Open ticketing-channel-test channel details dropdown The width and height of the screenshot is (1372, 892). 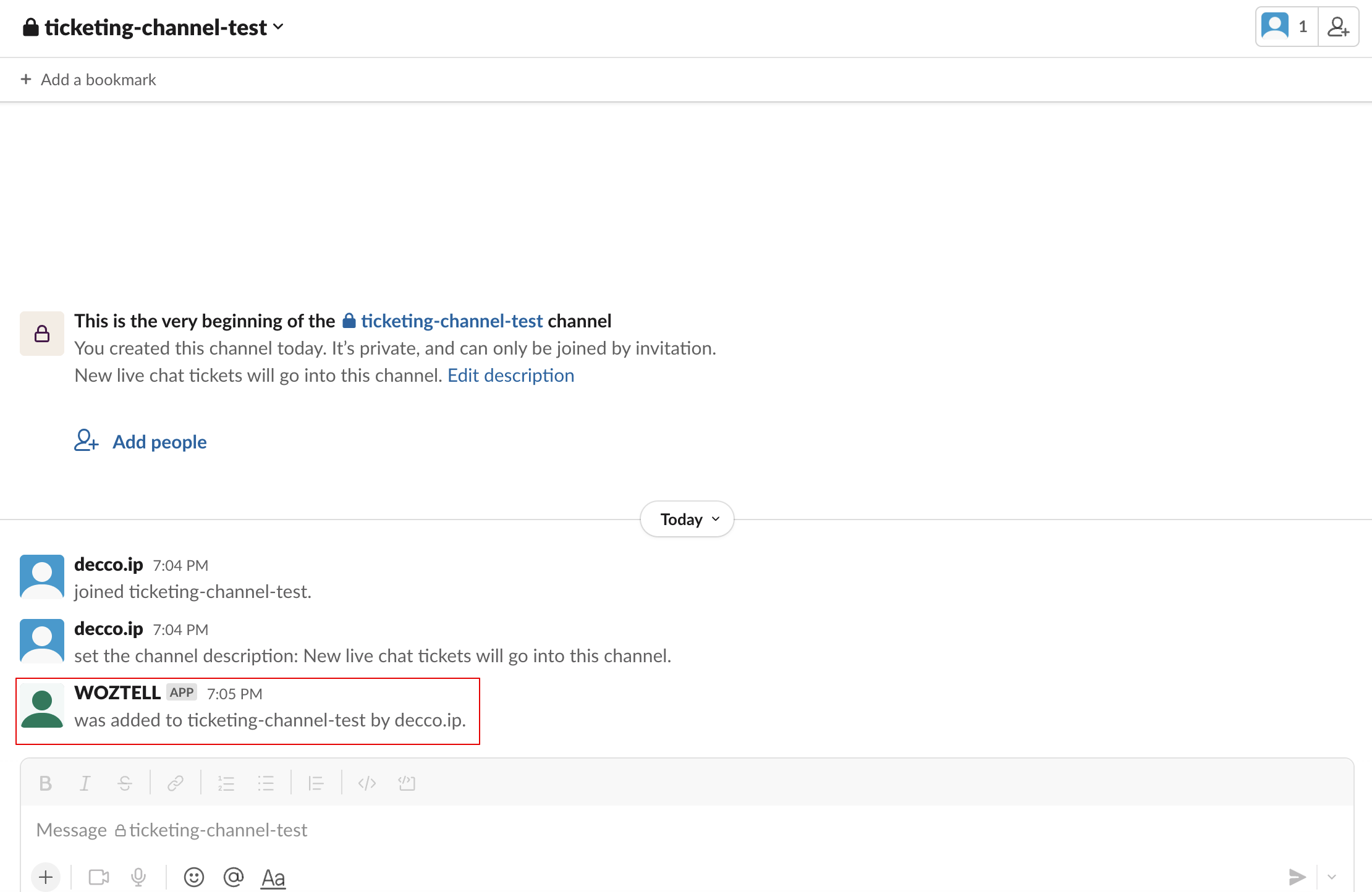point(155,27)
